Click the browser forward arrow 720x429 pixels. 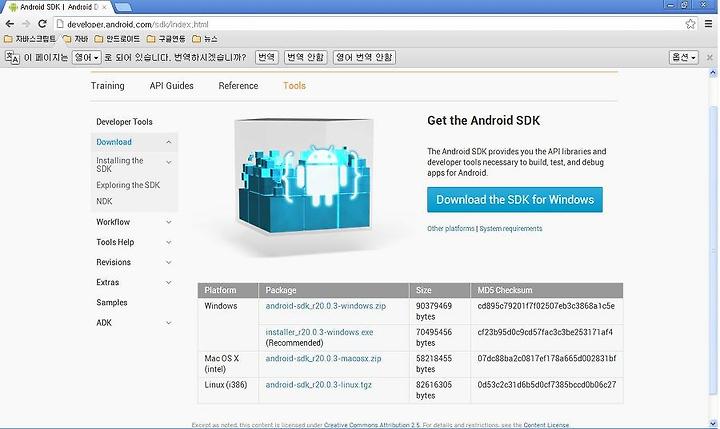click(x=26, y=24)
